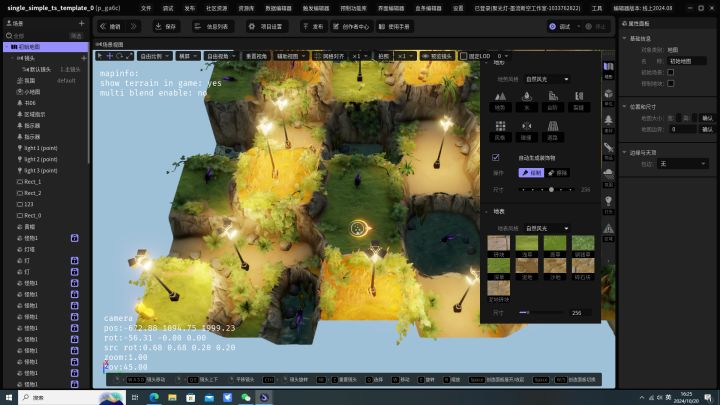720x405 pixels.
Task: Tick the 初始地图 checkbox in properties panel
Action: (670, 72)
